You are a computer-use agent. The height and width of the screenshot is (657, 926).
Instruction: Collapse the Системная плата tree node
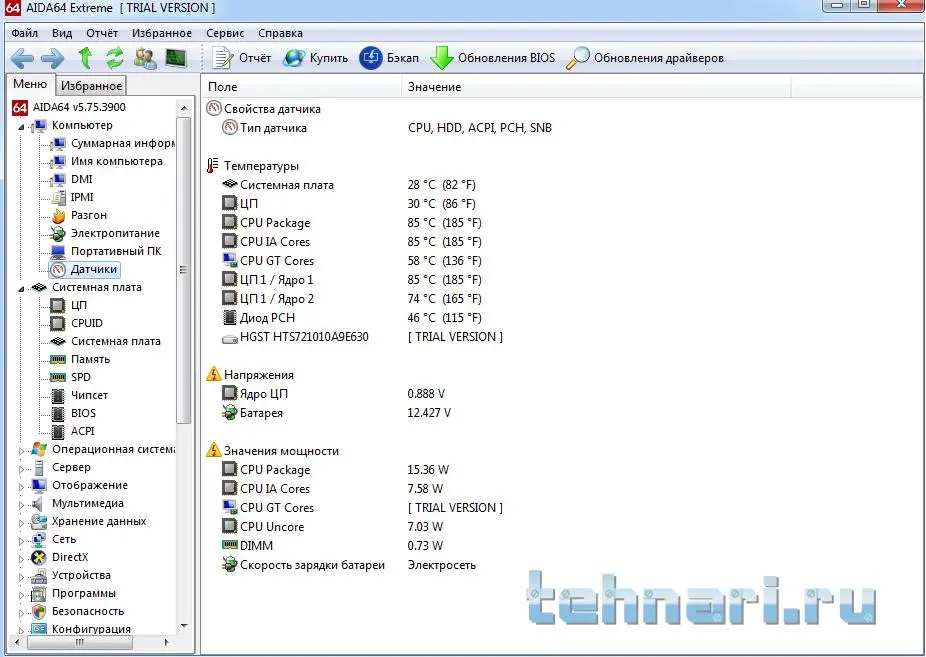(21, 289)
